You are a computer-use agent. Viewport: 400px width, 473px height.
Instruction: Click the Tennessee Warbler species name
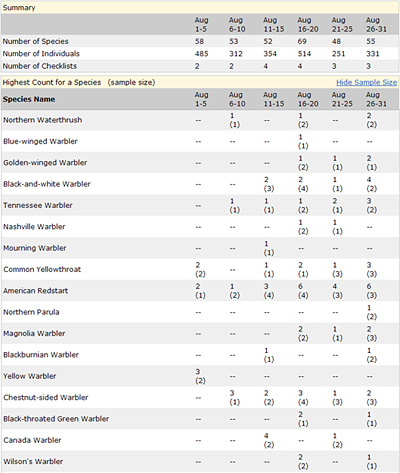pos(38,205)
